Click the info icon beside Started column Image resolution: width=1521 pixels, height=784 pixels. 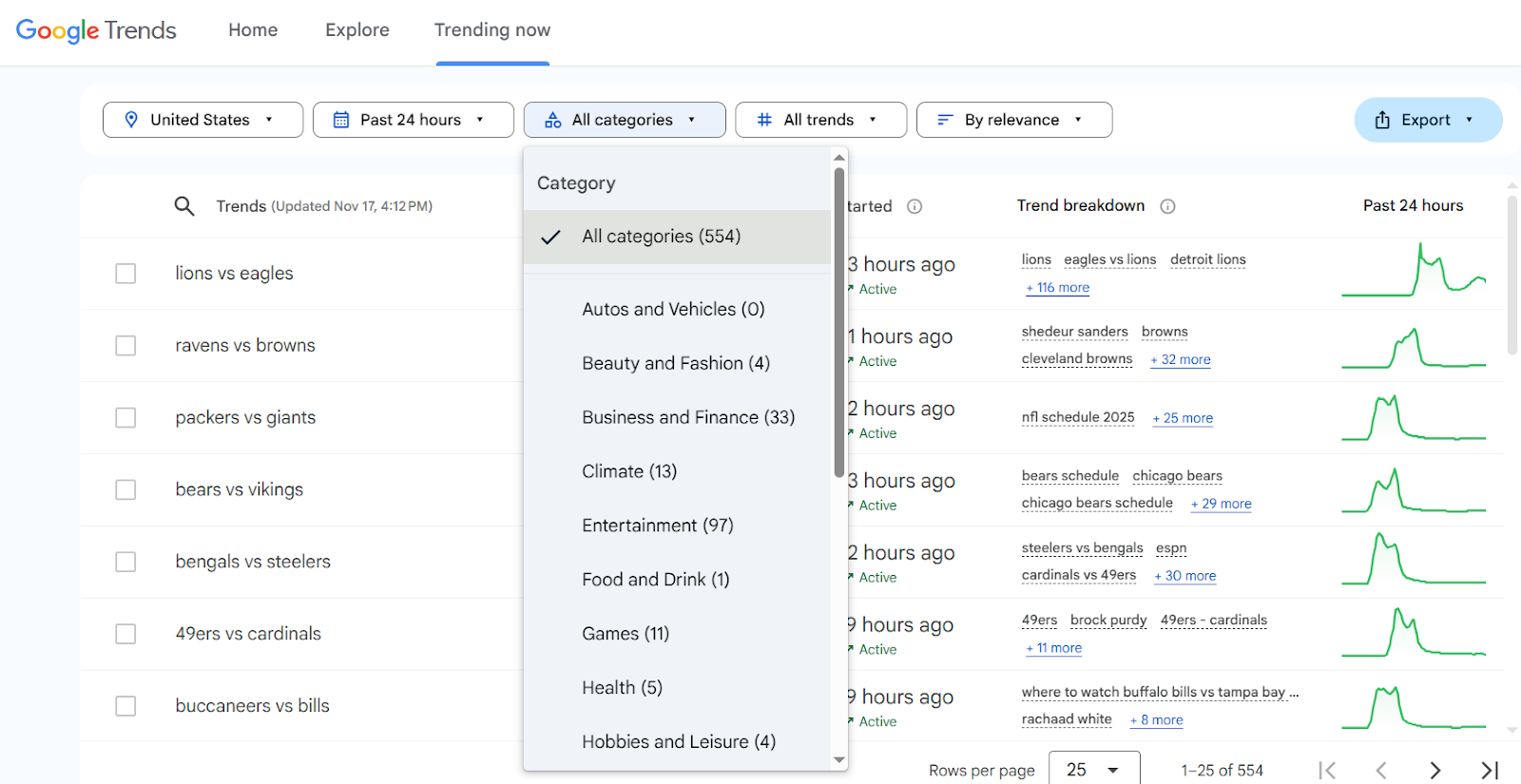point(915,206)
